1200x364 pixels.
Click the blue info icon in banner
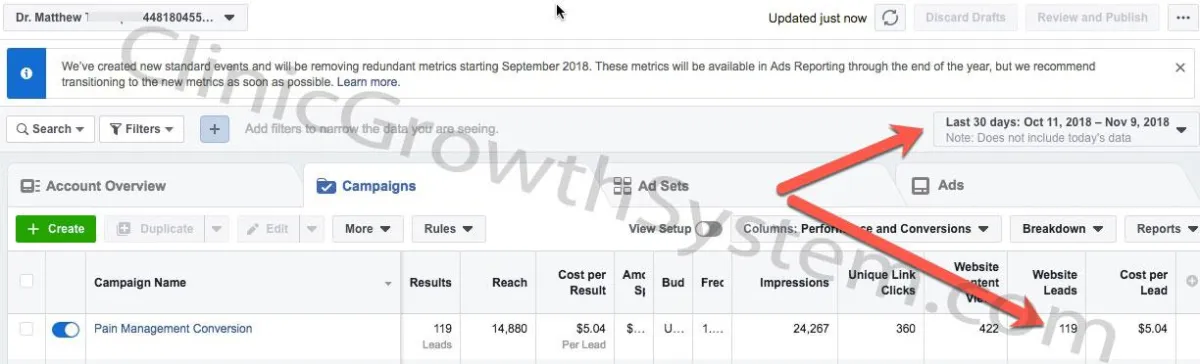pos(27,74)
